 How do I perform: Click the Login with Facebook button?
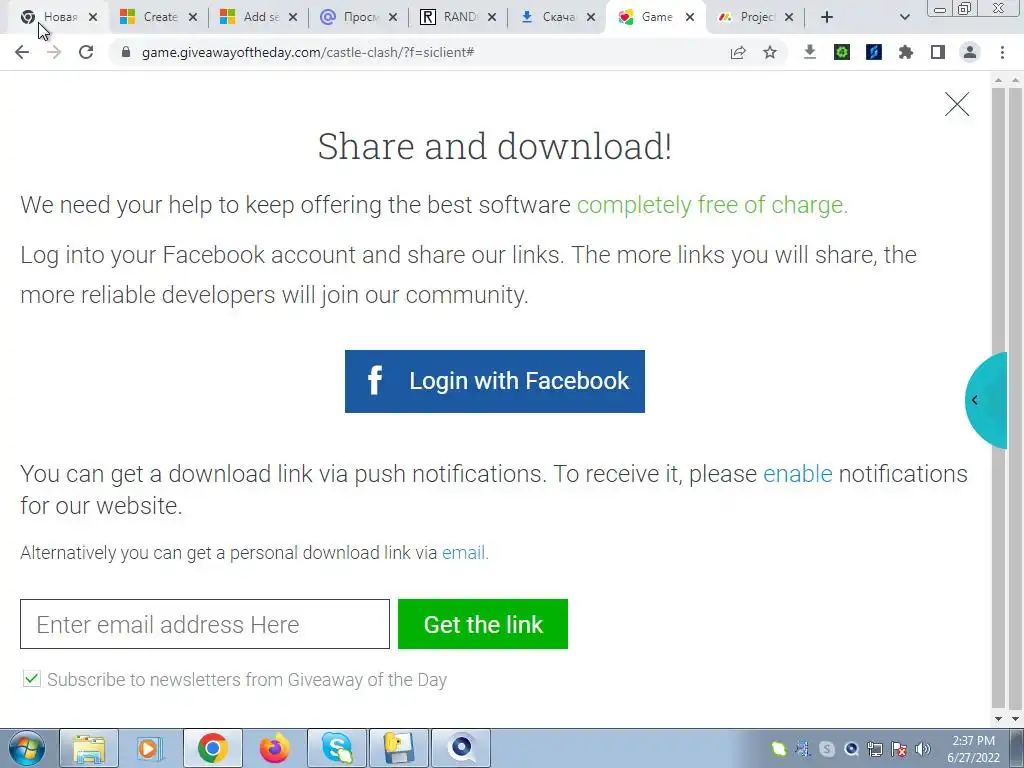[494, 381]
